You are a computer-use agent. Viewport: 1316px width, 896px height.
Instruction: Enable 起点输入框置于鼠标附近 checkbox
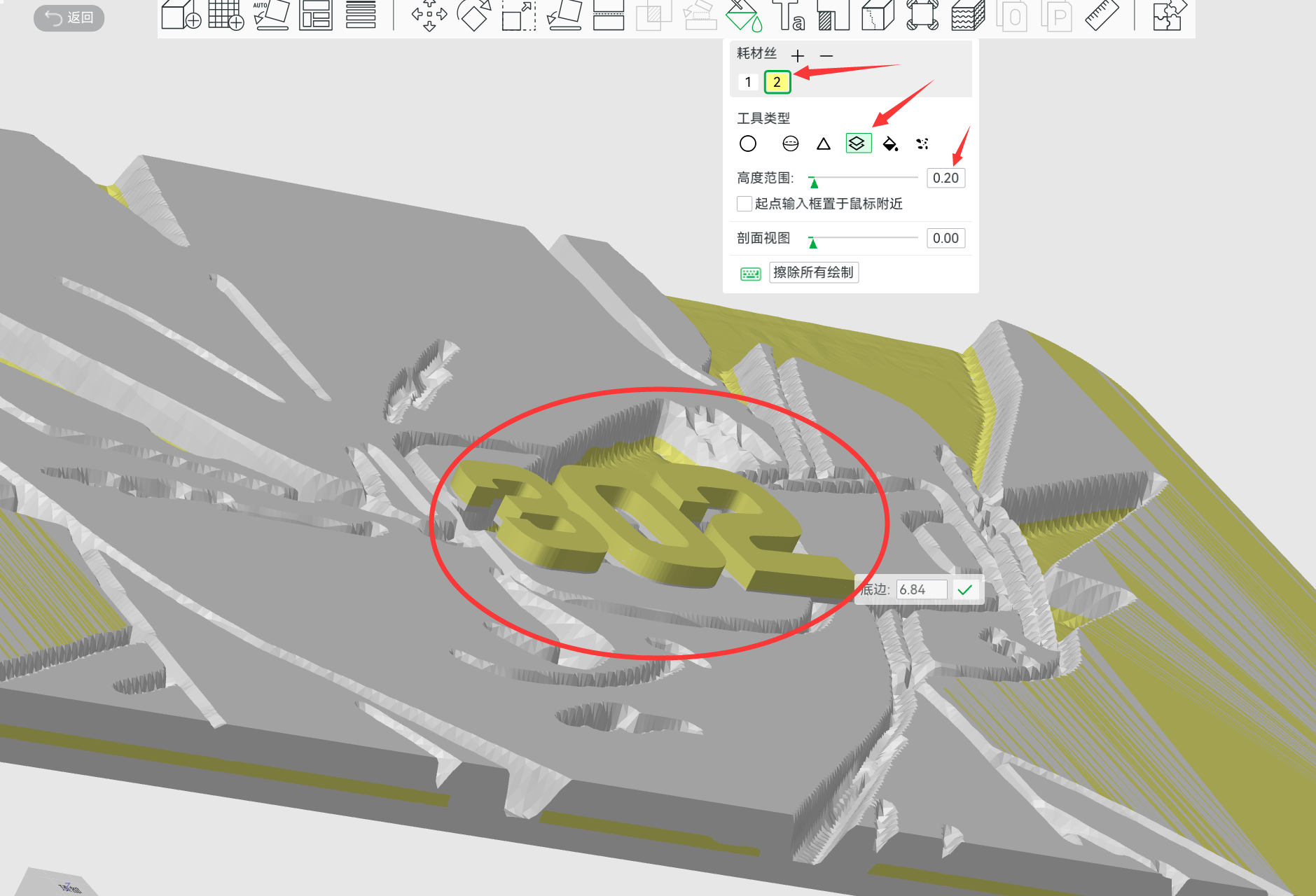744,204
